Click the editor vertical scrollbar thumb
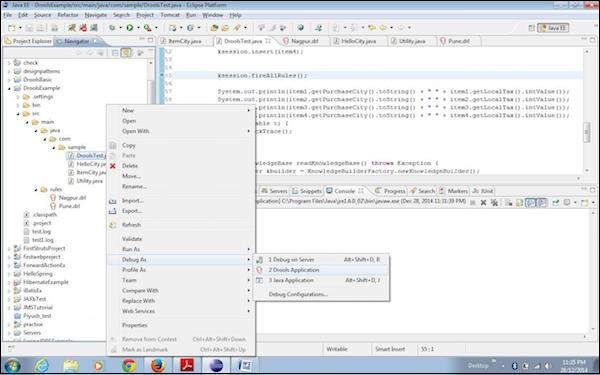The height and width of the screenshot is (375, 600). (587, 132)
